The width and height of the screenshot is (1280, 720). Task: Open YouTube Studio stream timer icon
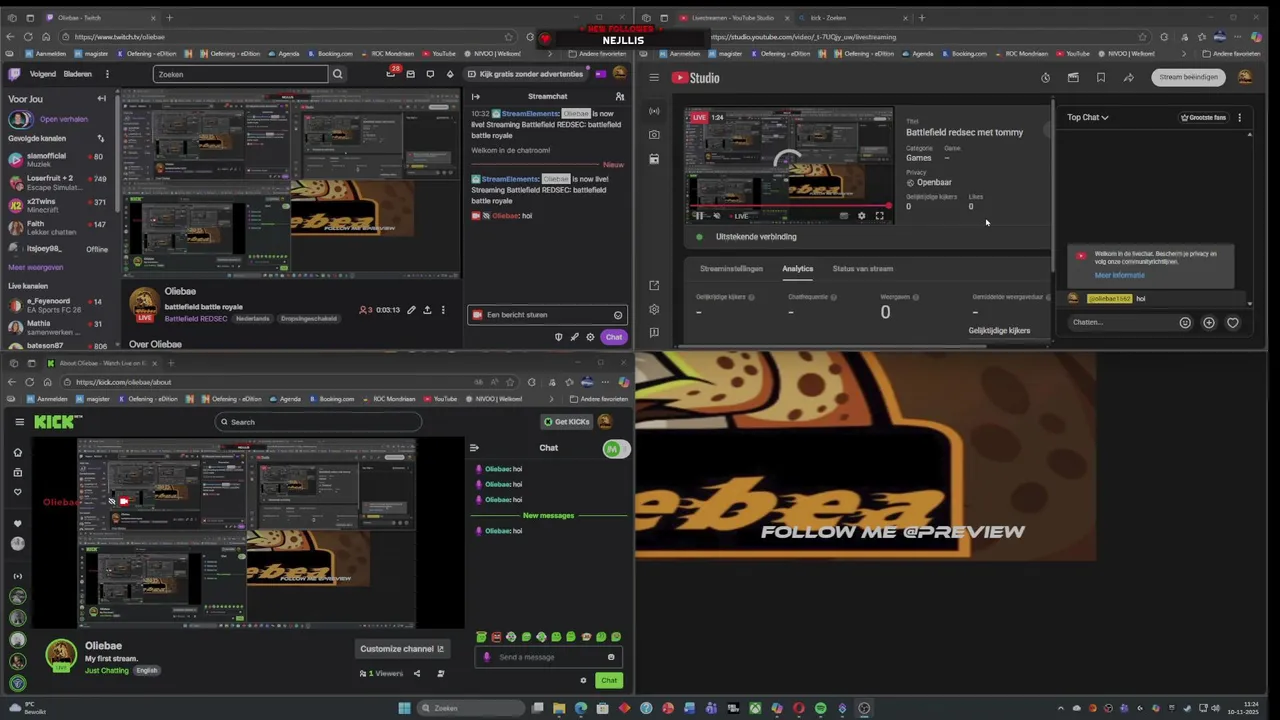1045,77
